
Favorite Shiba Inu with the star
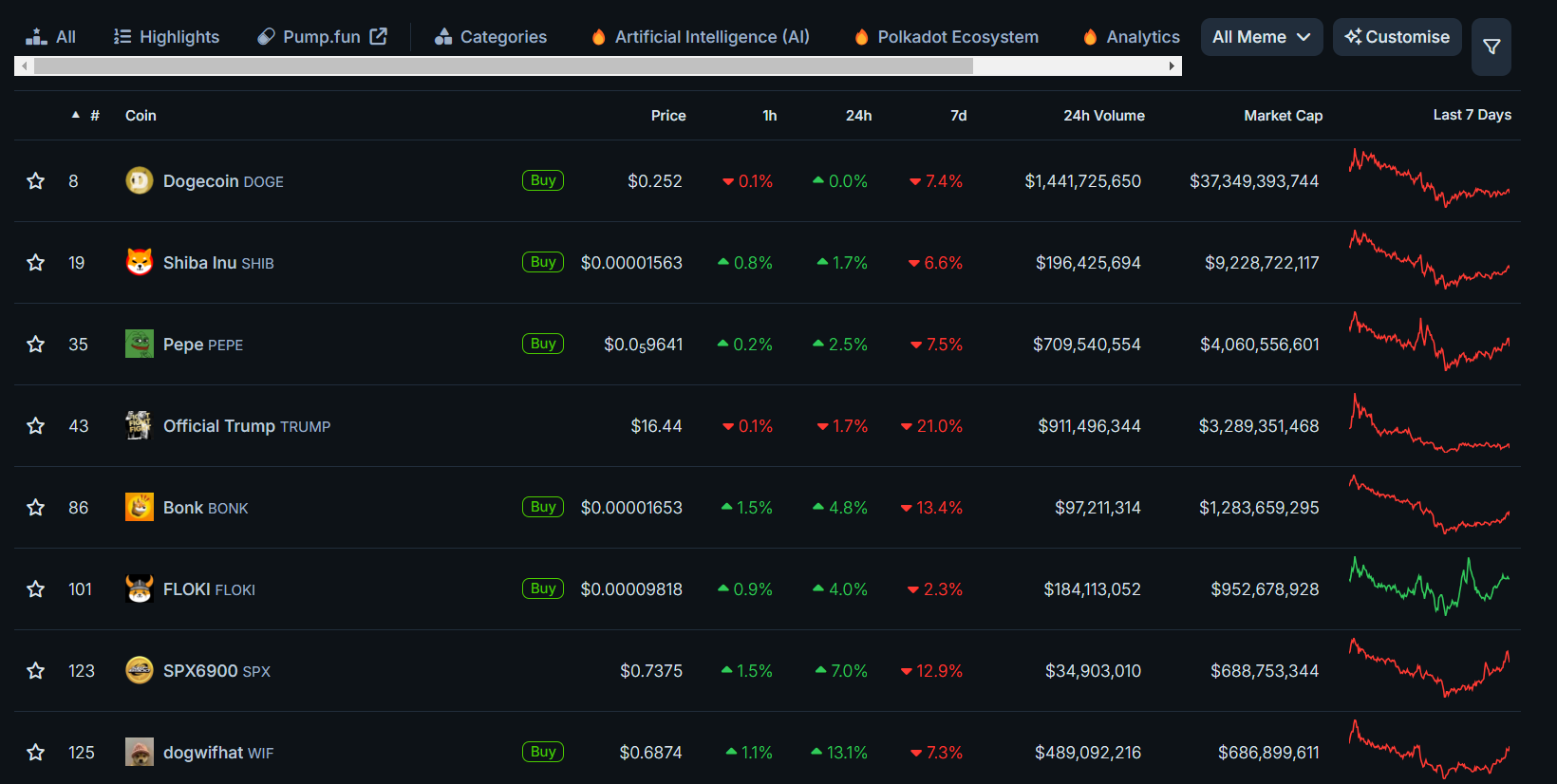(36, 262)
